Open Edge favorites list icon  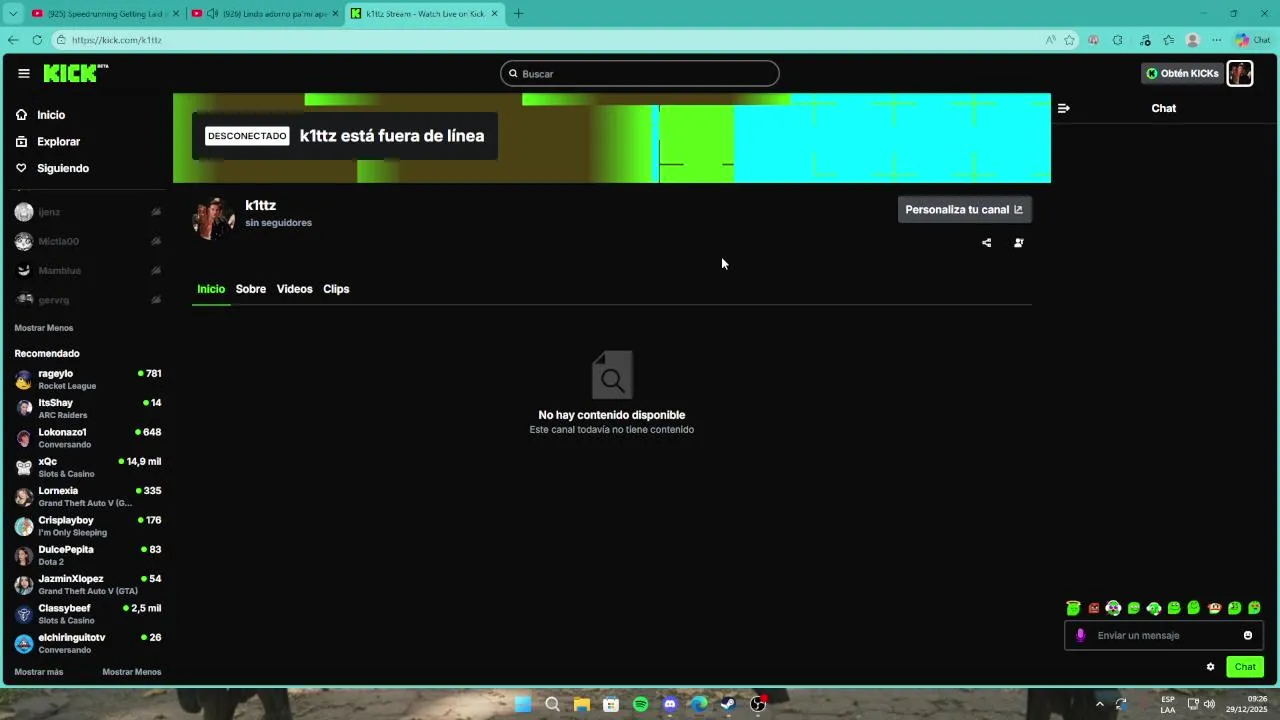[1168, 40]
